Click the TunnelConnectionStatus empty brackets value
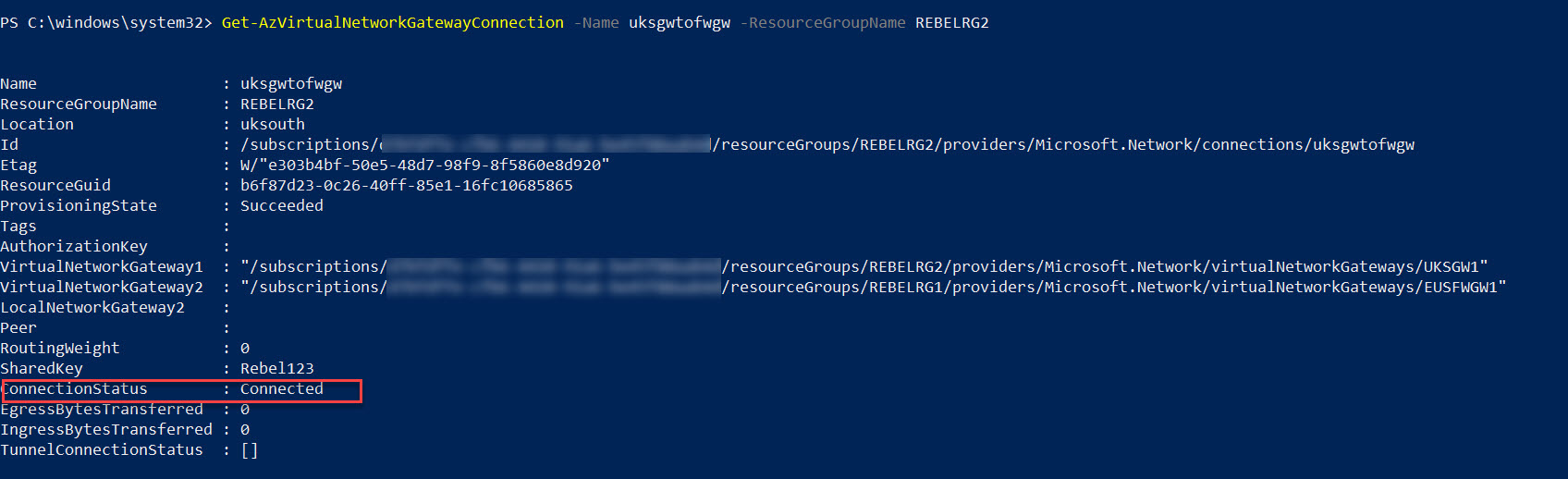The width and height of the screenshot is (1568, 479). tap(249, 450)
